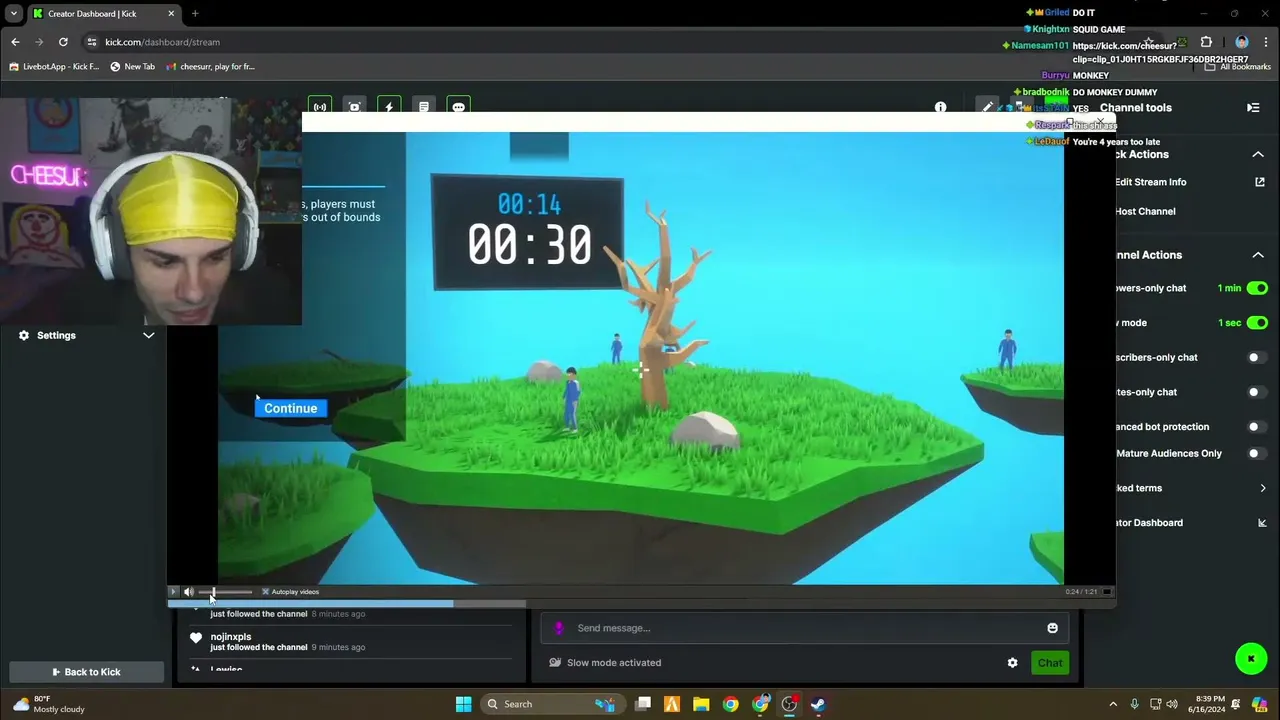
Task: Open the Windows Start menu
Action: pyautogui.click(x=463, y=704)
